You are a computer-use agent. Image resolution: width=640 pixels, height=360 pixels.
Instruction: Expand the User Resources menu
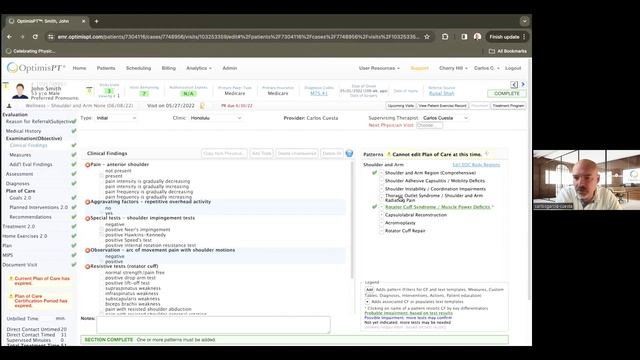379,68
